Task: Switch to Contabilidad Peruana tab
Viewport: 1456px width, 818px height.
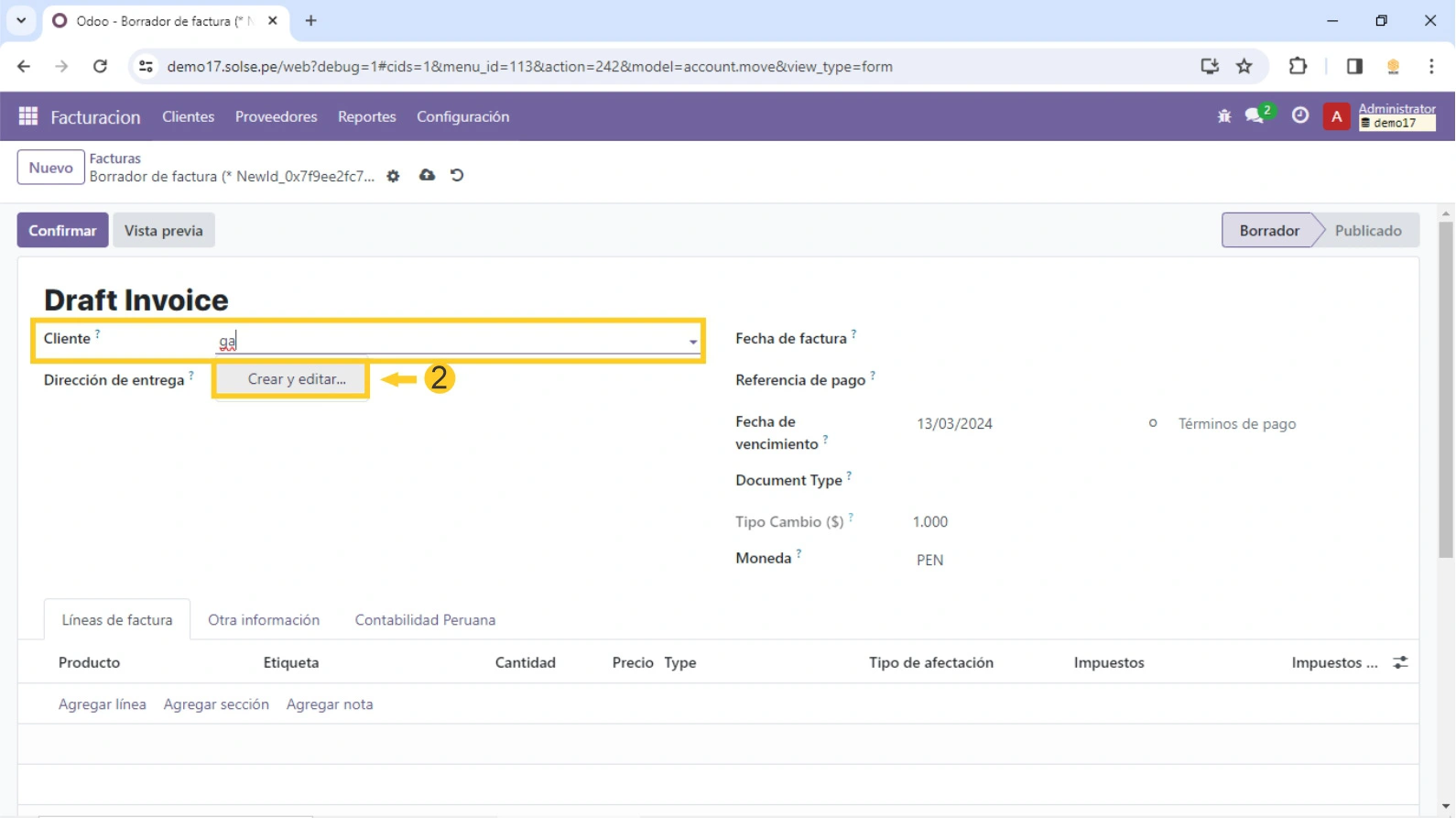Action: coord(425,620)
